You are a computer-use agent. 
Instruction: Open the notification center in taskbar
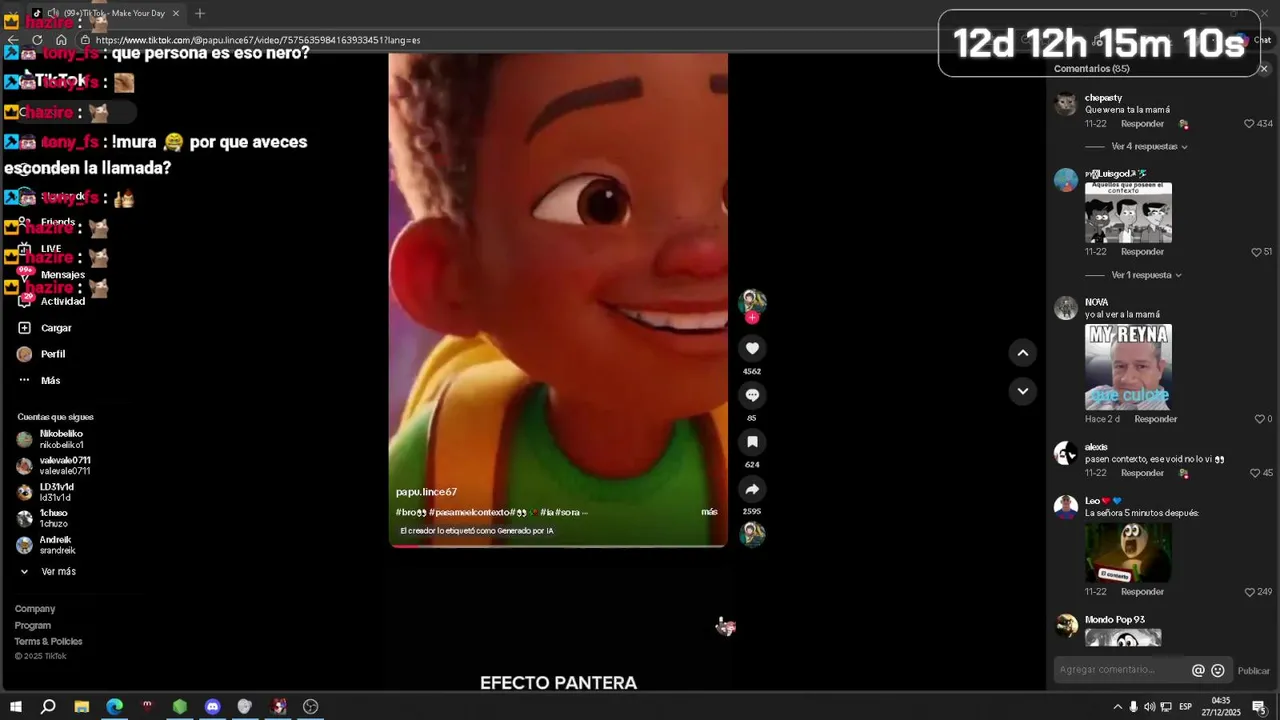(x=1258, y=707)
